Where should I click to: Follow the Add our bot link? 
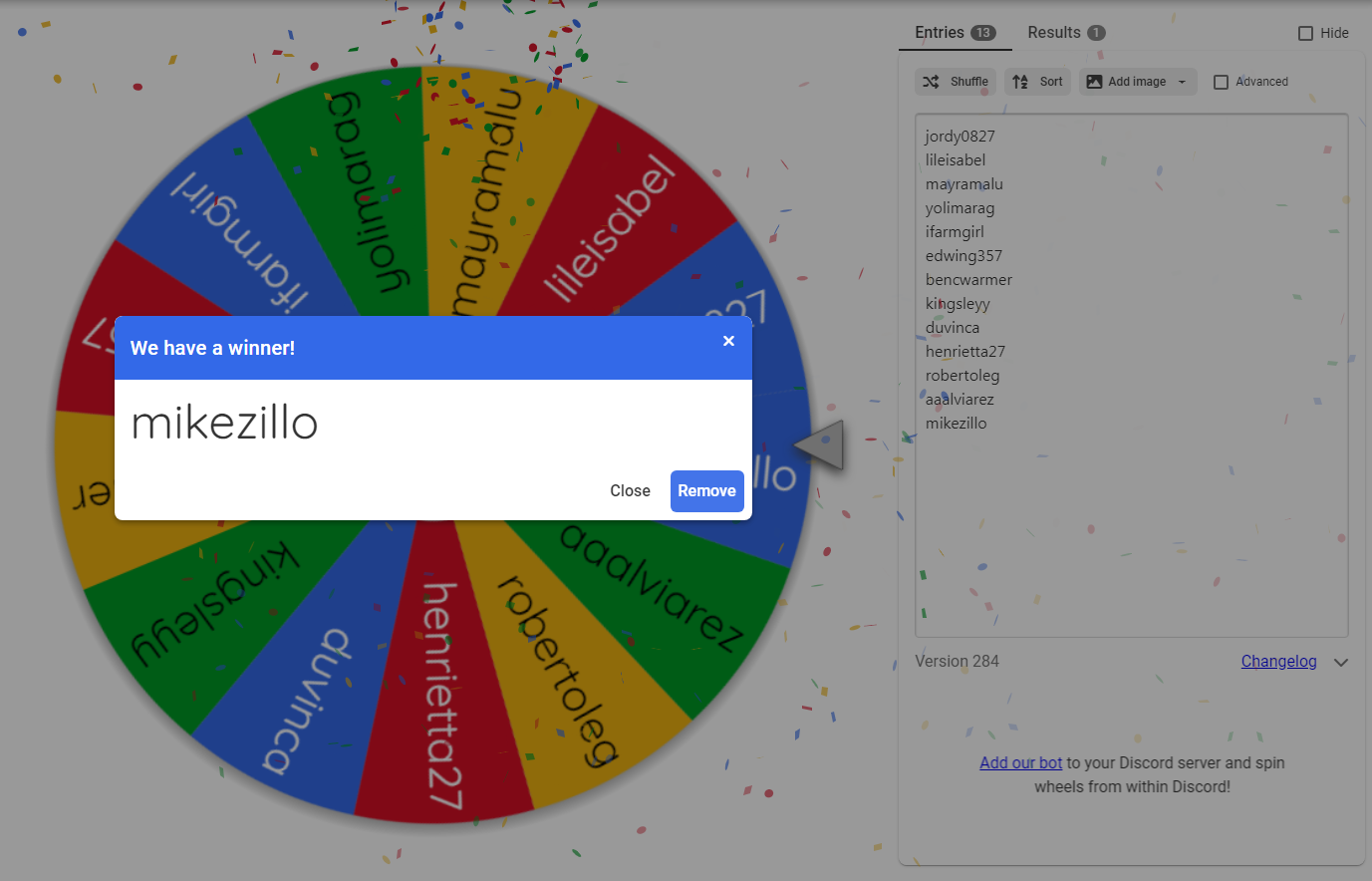point(1020,762)
